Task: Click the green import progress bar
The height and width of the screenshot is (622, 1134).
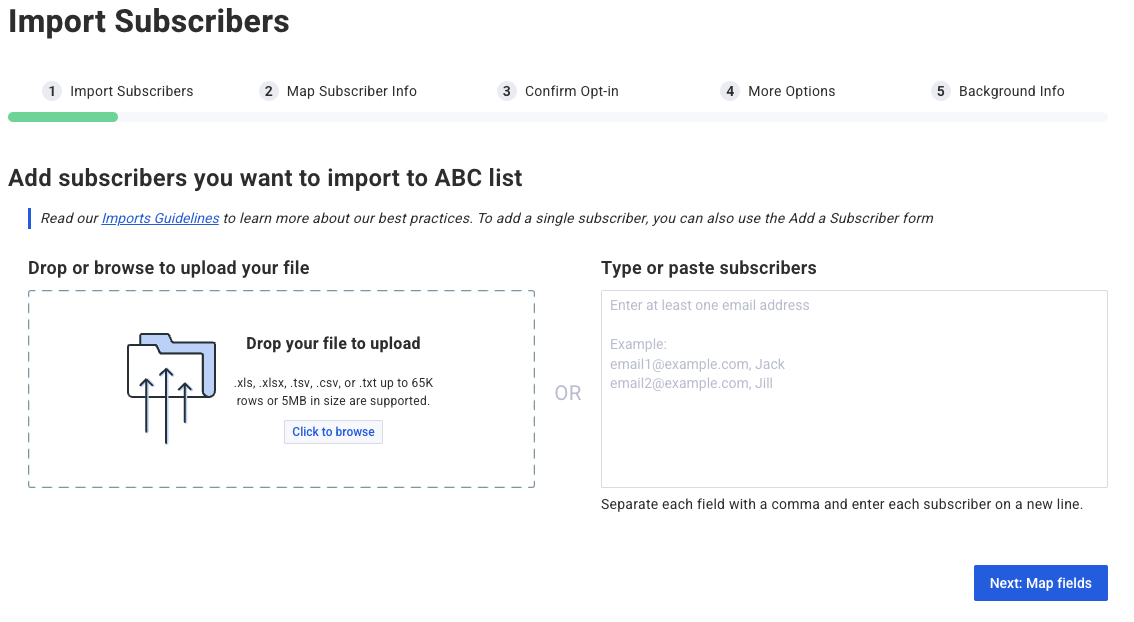Action: pyautogui.click(x=63, y=117)
